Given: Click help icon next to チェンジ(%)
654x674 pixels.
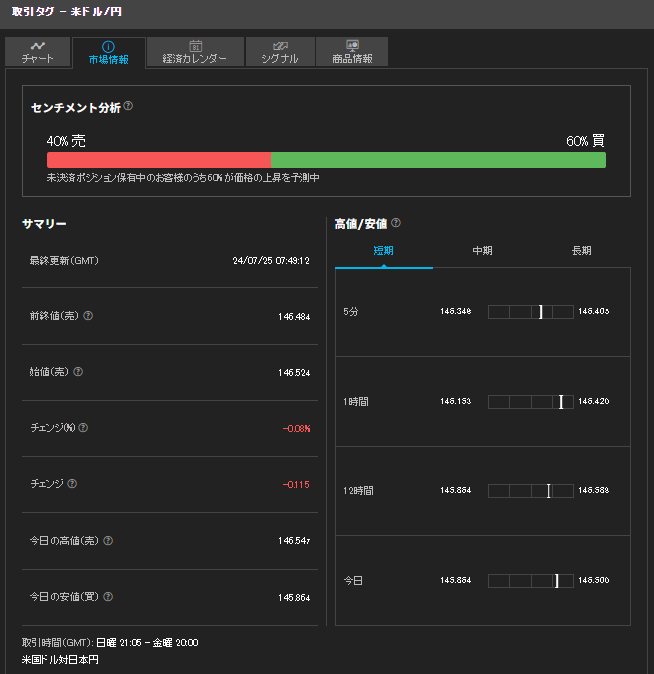Looking at the screenshot, I should pyautogui.click(x=83, y=428).
